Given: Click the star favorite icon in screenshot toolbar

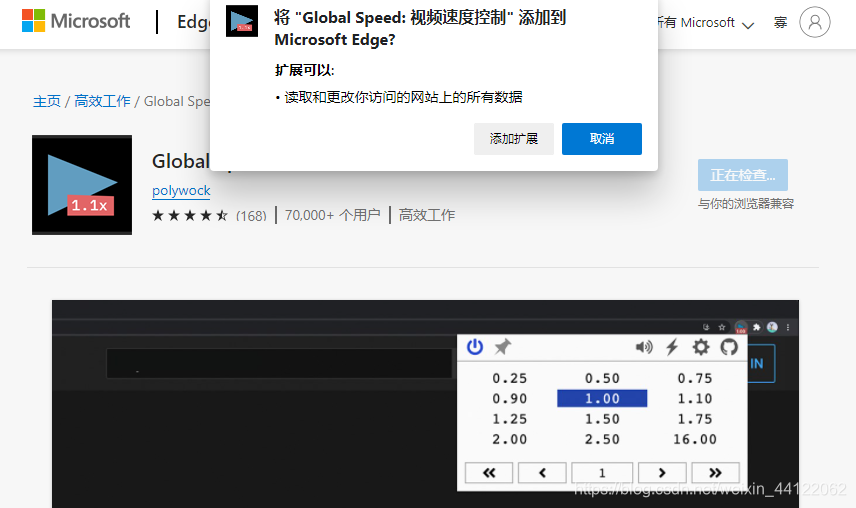Looking at the screenshot, I should coord(722,327).
